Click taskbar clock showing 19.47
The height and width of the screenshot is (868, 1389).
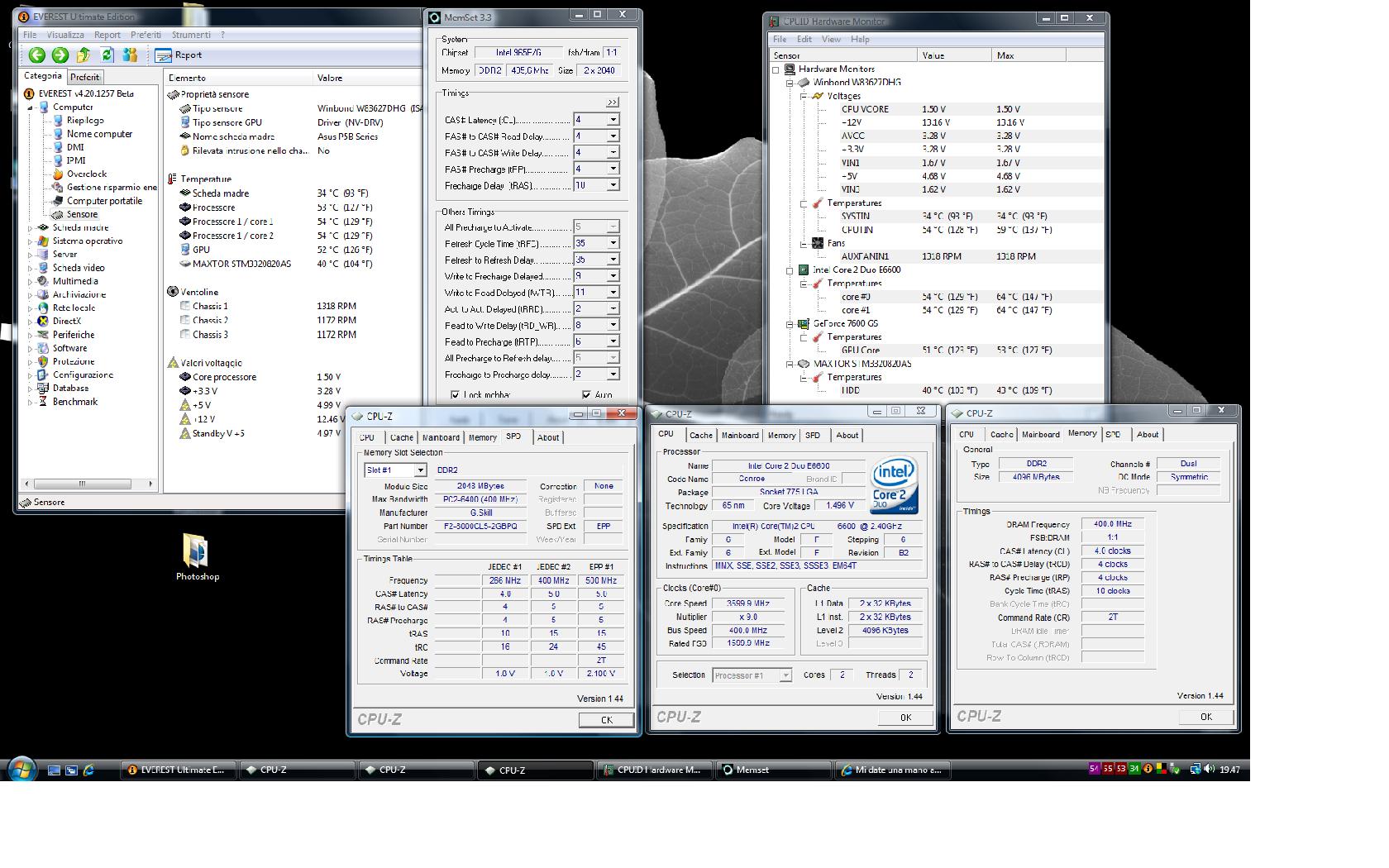click(1229, 770)
